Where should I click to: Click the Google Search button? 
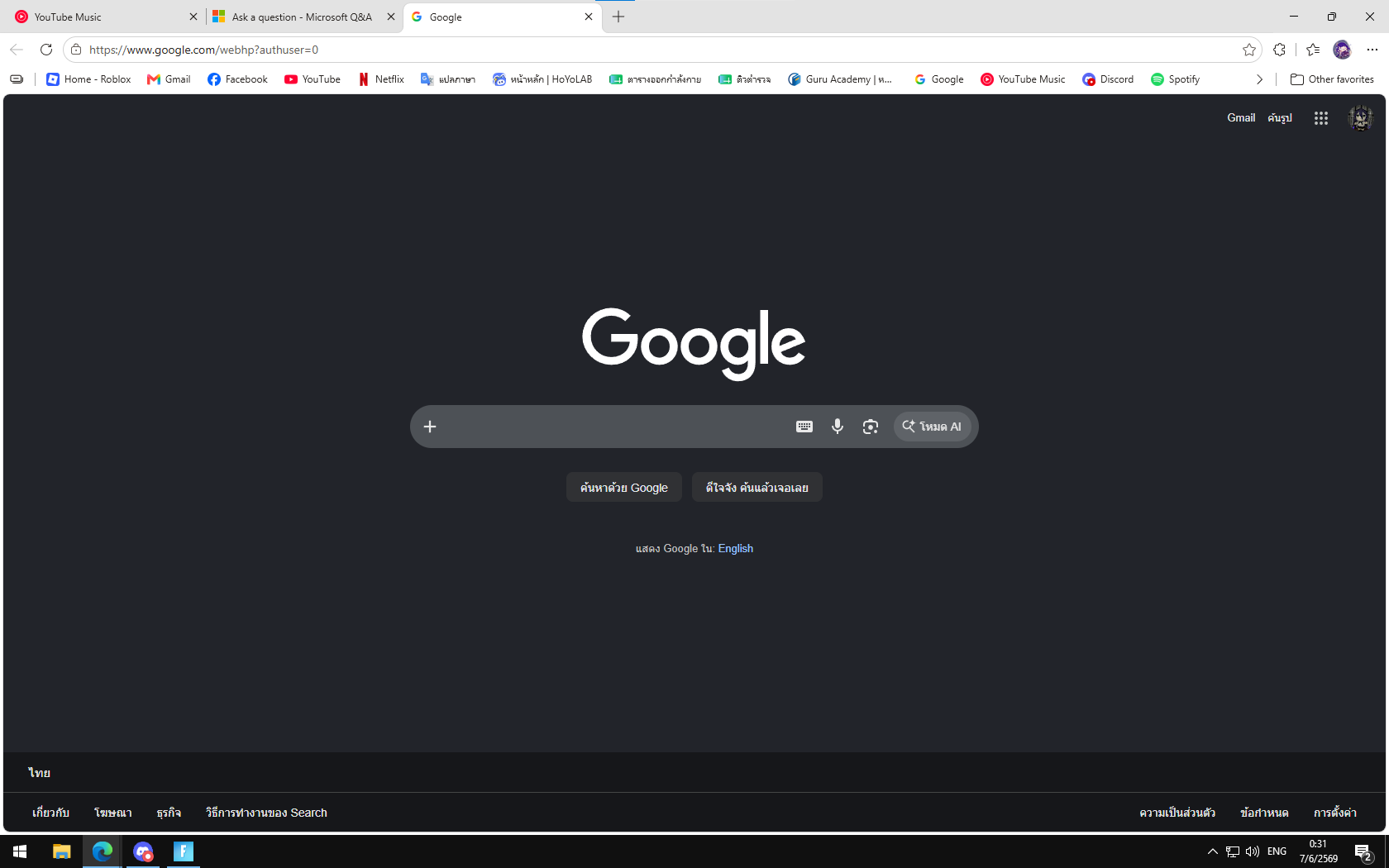point(624,488)
